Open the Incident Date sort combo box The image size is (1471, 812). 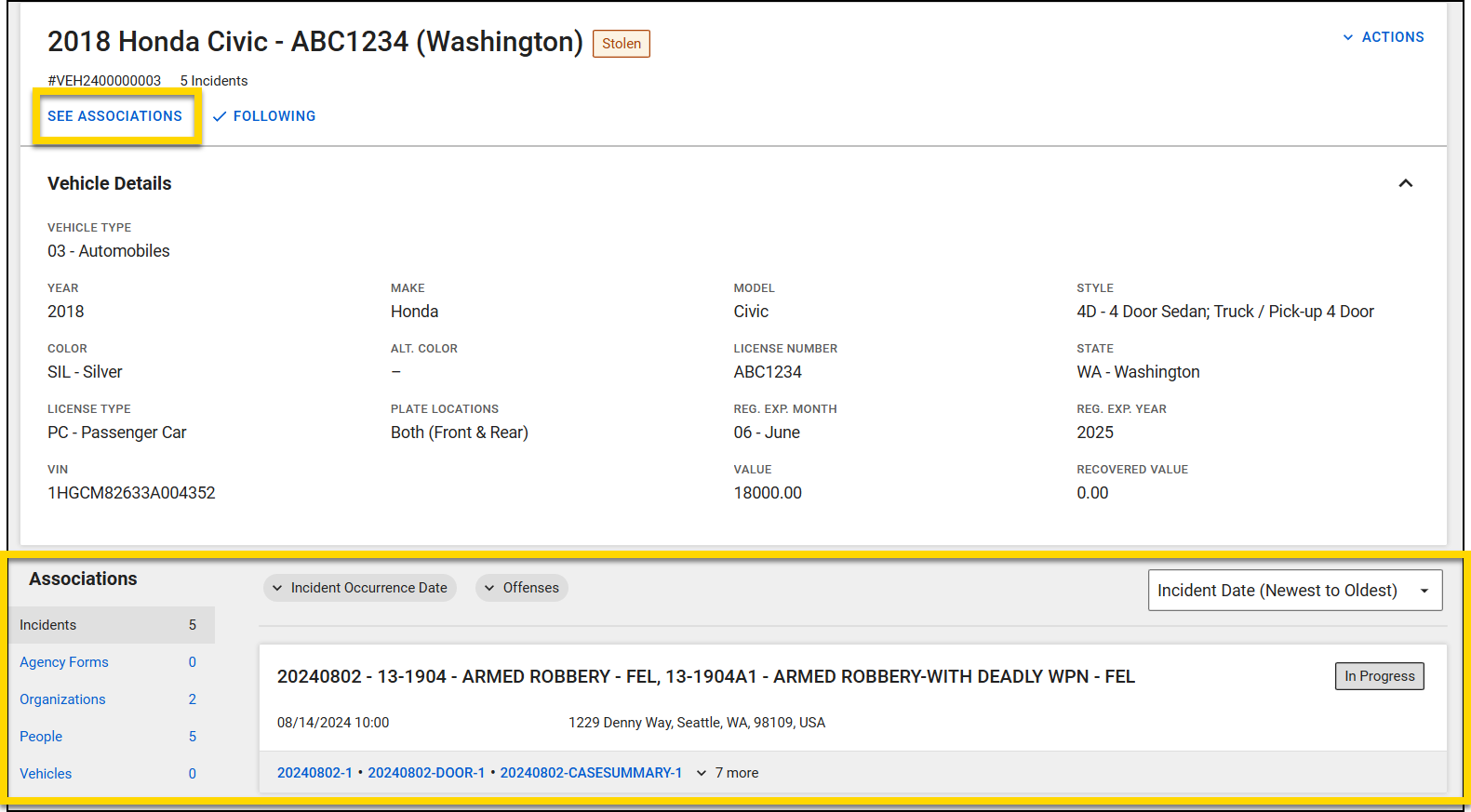tap(1293, 591)
